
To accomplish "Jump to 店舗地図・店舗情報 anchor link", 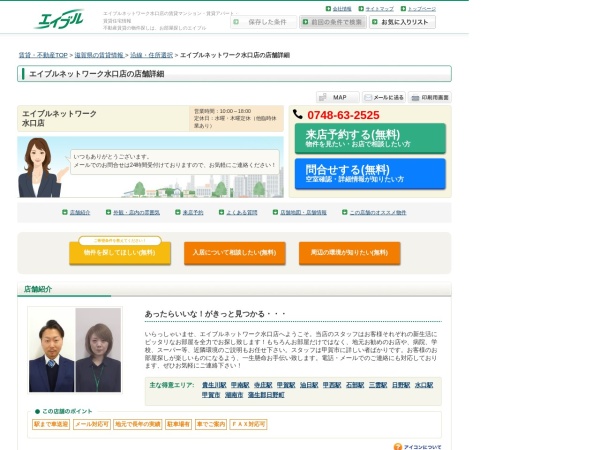I will (x=303, y=212).
